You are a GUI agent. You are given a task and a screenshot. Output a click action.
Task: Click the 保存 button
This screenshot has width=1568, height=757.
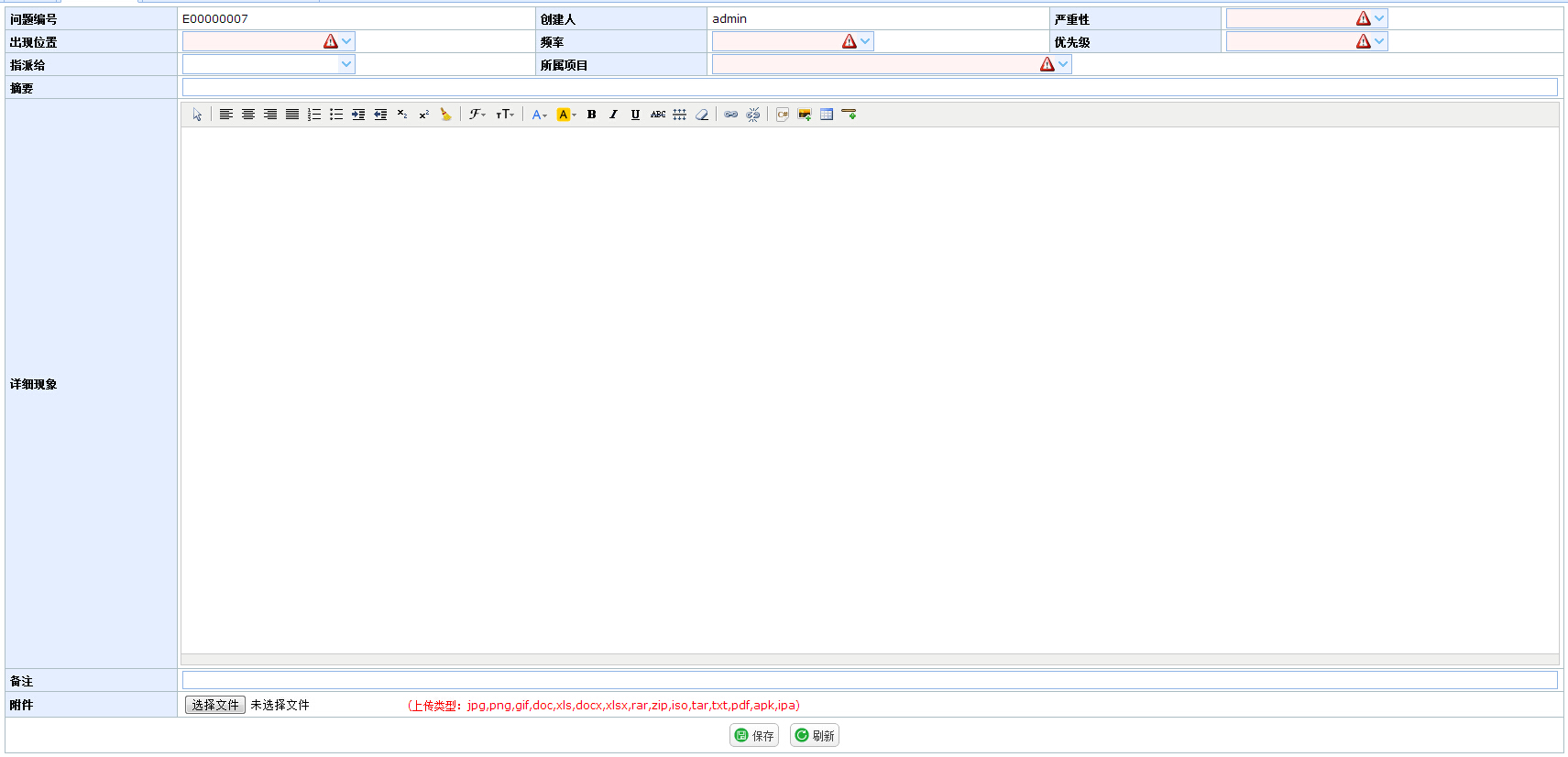tap(754, 735)
